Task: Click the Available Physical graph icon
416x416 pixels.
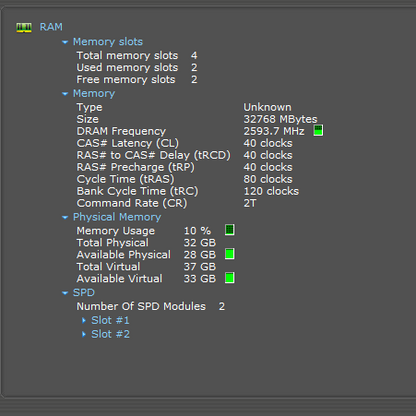Action: click(230, 254)
